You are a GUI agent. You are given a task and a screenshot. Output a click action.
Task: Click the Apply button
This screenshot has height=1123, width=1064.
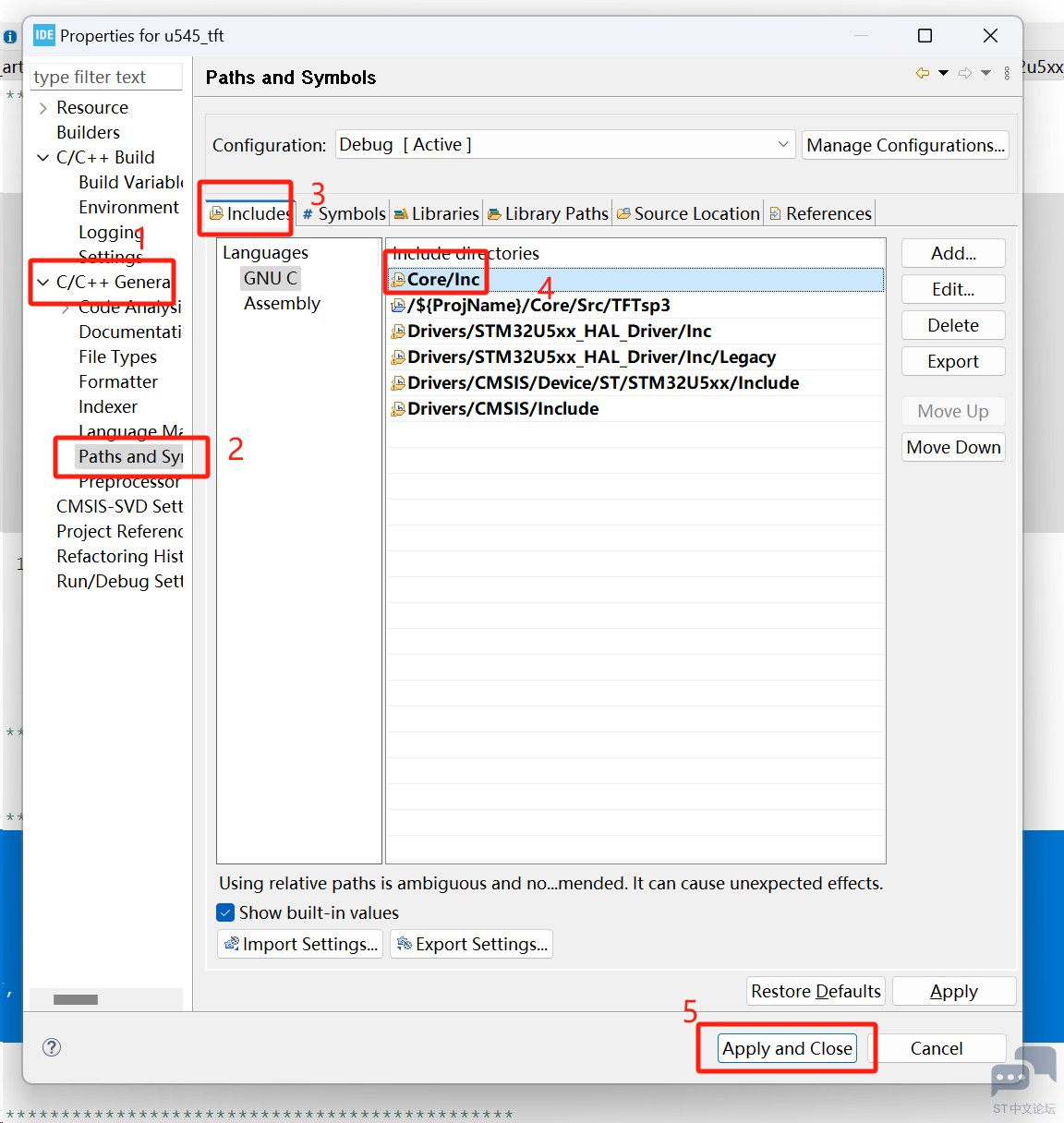954,991
